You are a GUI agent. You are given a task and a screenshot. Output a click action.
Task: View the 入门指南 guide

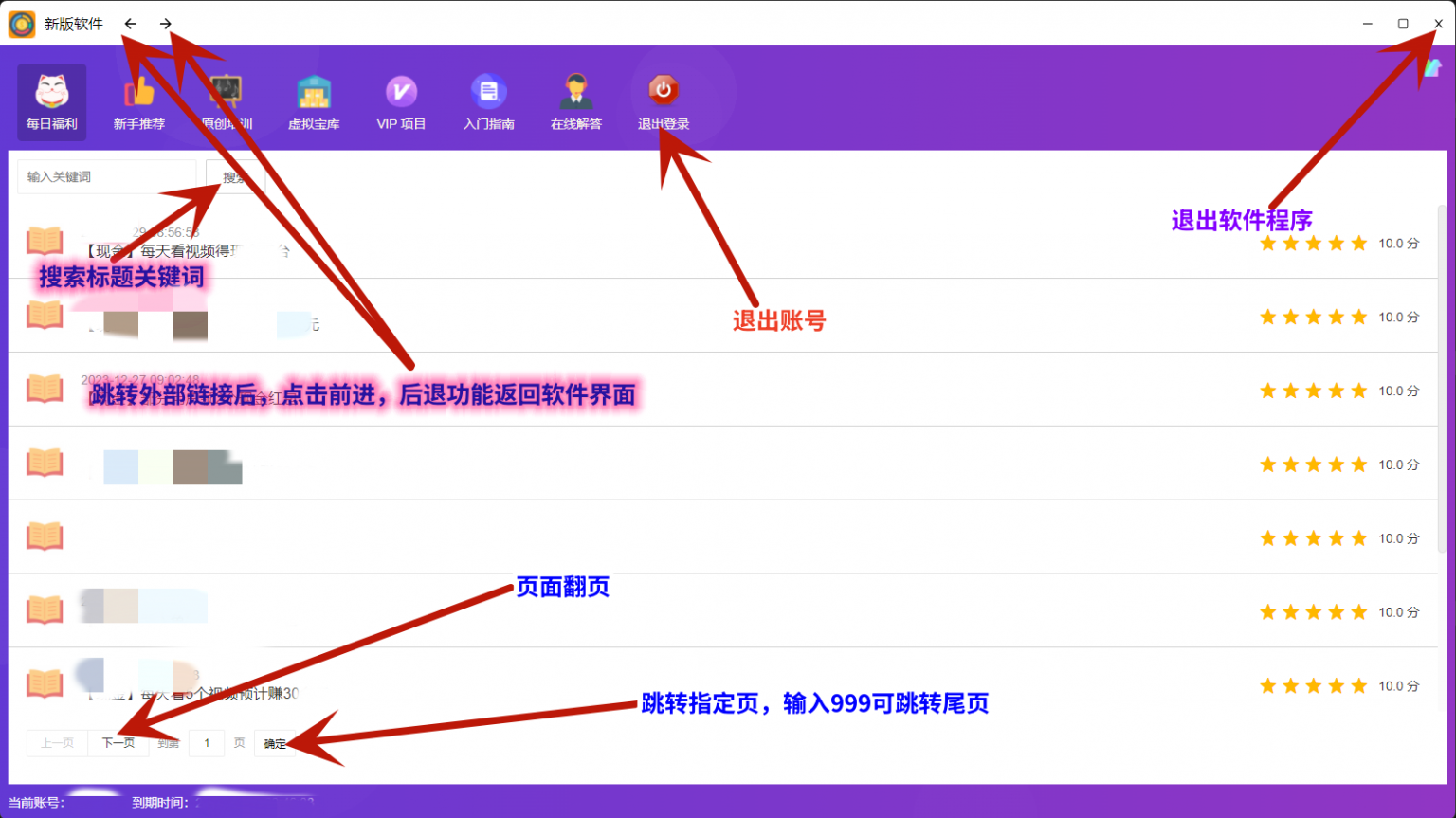click(487, 100)
